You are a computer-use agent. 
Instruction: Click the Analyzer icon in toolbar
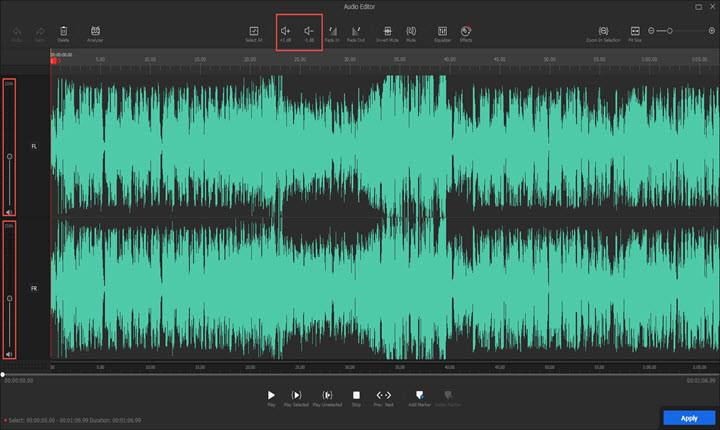95,32
